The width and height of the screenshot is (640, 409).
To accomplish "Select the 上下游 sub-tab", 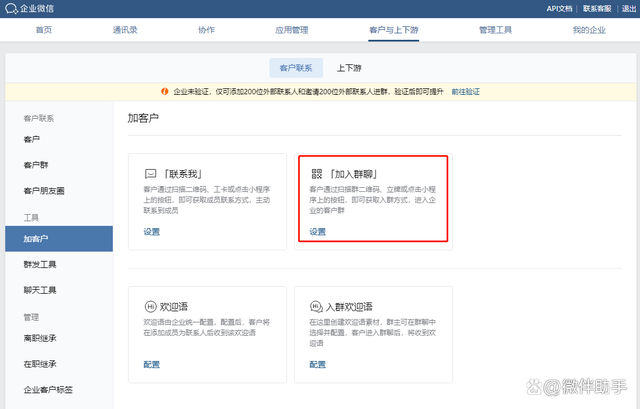I will click(350, 68).
